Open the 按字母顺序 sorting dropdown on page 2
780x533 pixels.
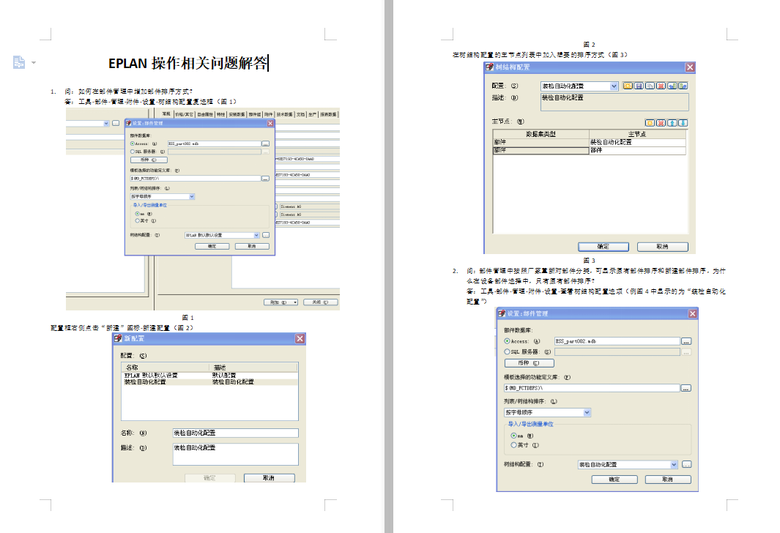point(586,411)
